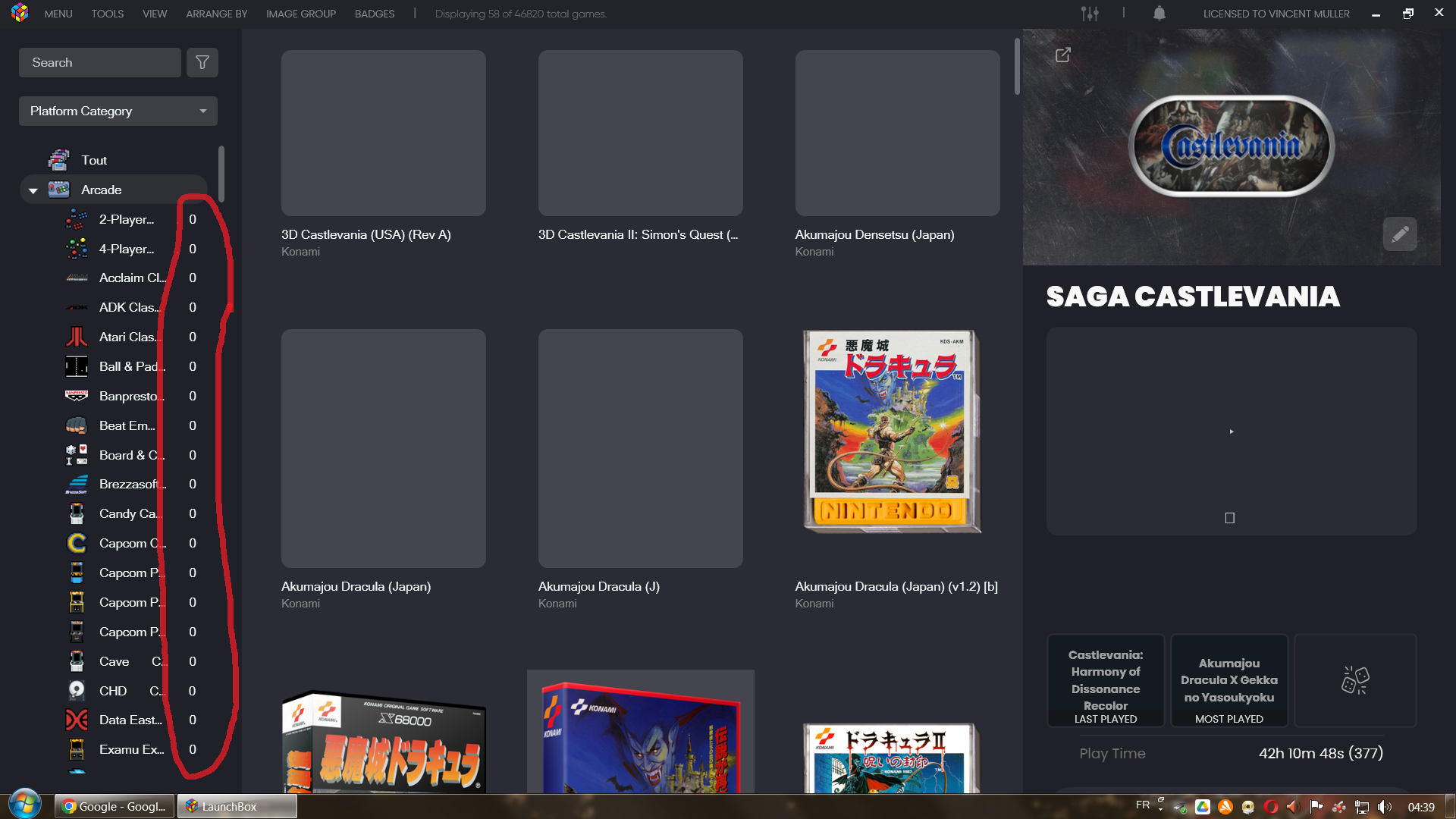The image size is (1456, 819).
Task: Select the Banpresto platform icon
Action: coord(77,396)
